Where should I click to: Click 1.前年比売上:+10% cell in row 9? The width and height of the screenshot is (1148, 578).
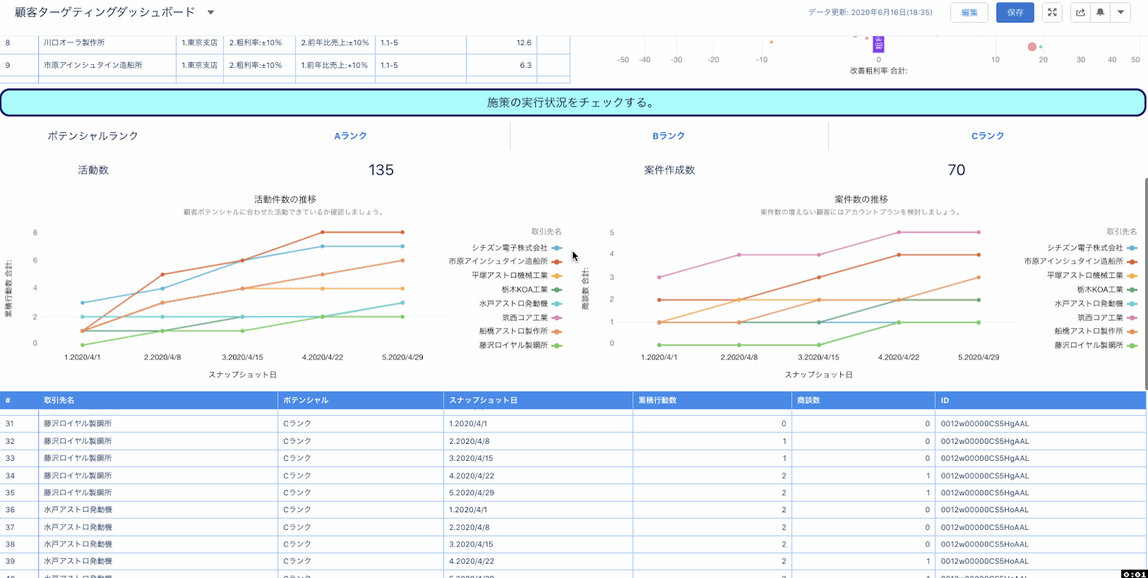(335, 65)
